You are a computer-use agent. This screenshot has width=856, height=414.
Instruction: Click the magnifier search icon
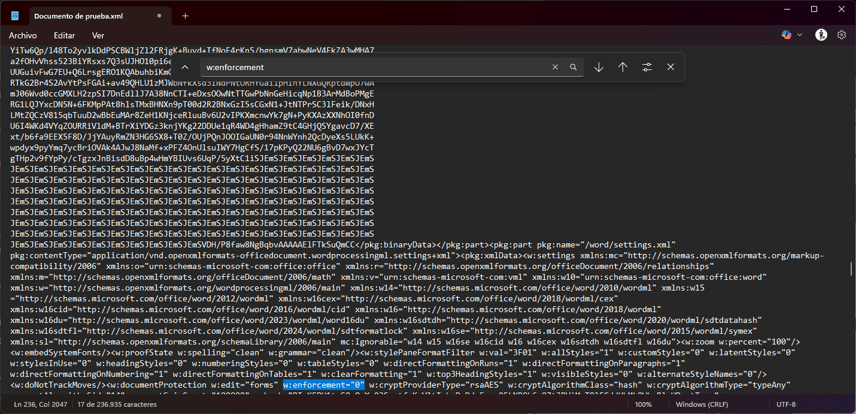pyautogui.click(x=573, y=67)
